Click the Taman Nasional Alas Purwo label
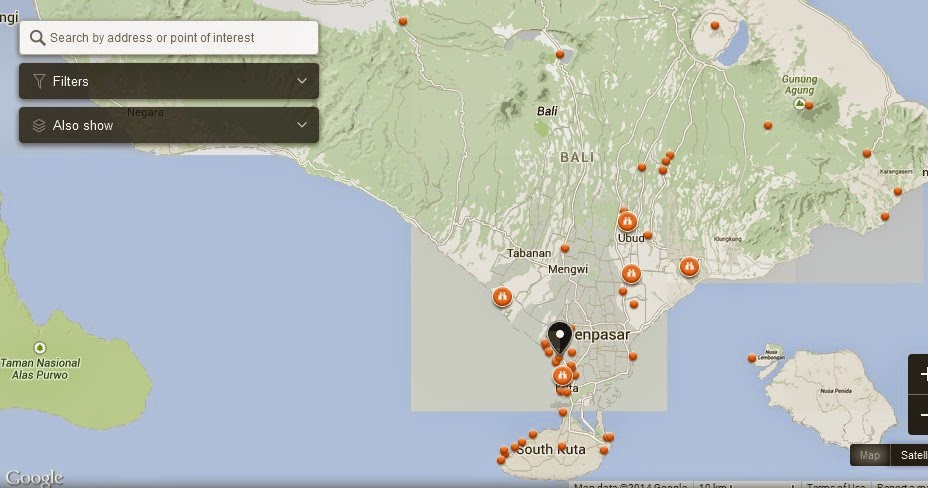Viewport: 928px width, 488px height. [40, 369]
